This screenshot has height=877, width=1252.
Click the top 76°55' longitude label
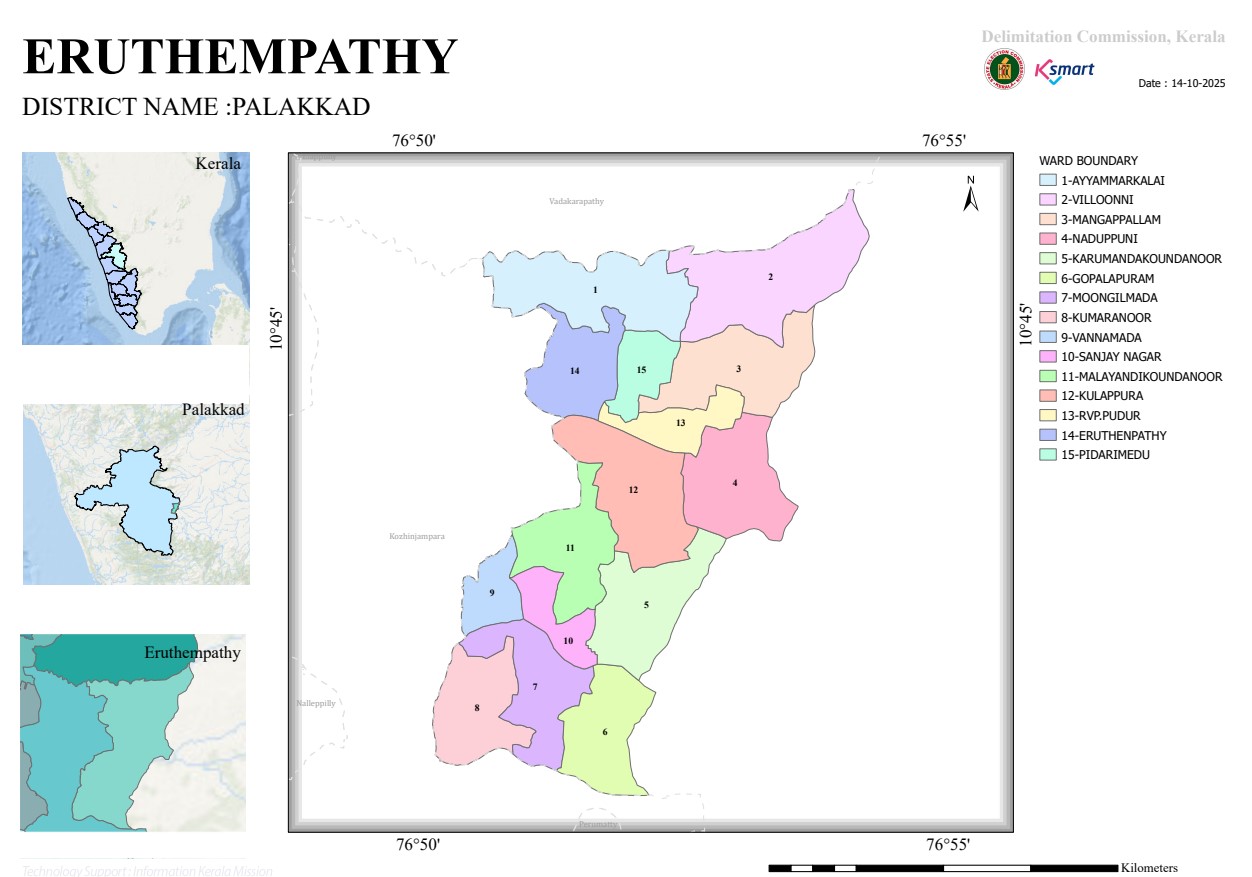click(943, 141)
